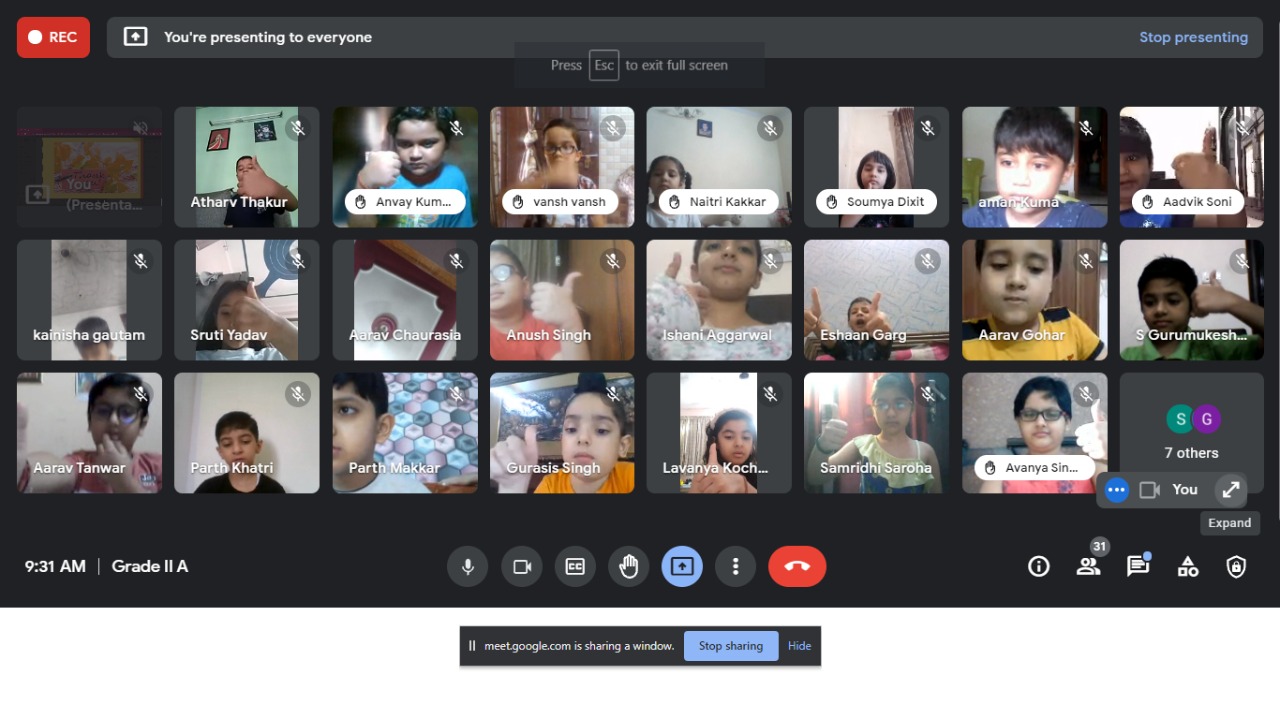This screenshot has height=719, width=1280.
Task: Open more options three-dot menu
Action: (x=735, y=567)
